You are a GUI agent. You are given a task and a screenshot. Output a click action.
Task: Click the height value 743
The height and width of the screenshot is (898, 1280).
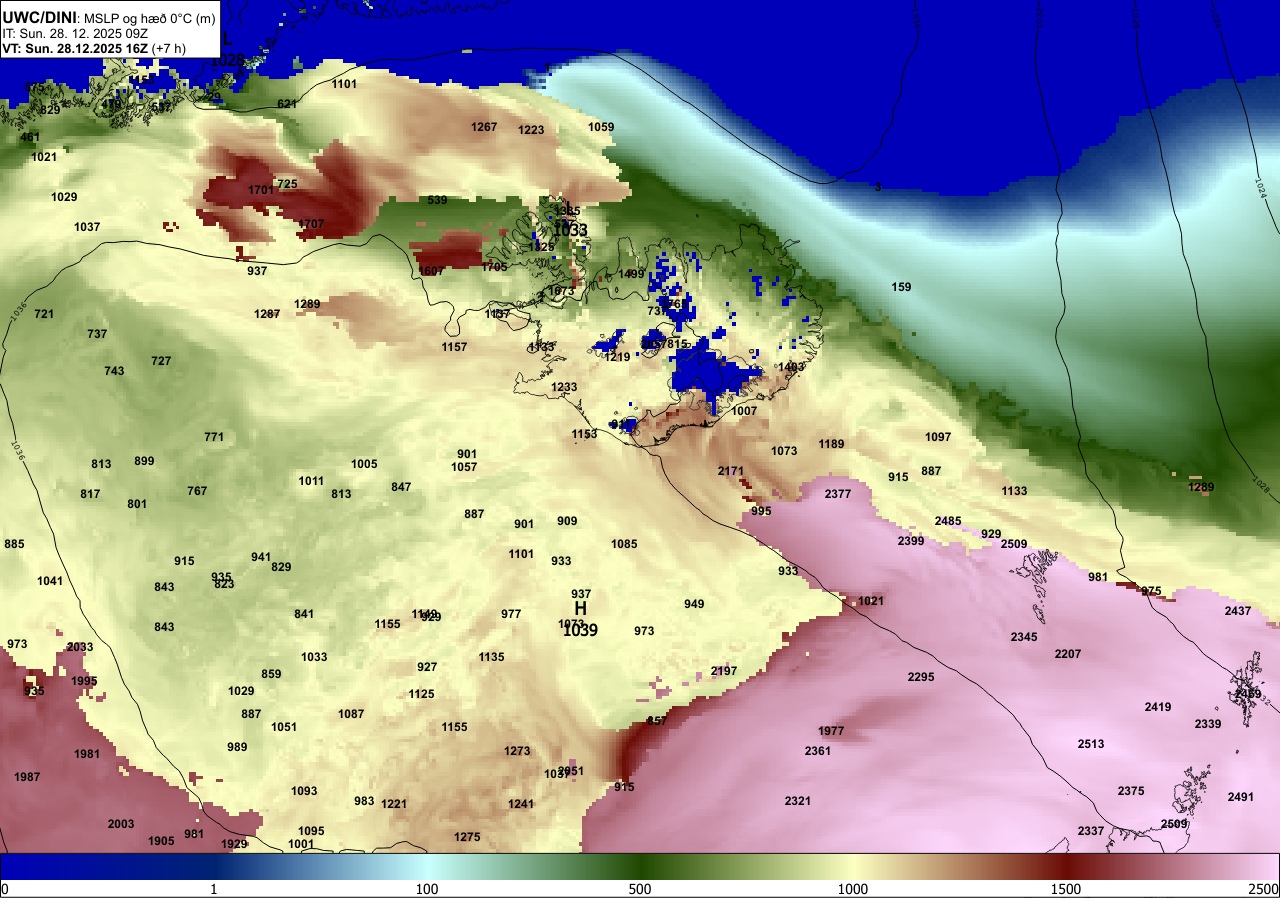tap(114, 371)
